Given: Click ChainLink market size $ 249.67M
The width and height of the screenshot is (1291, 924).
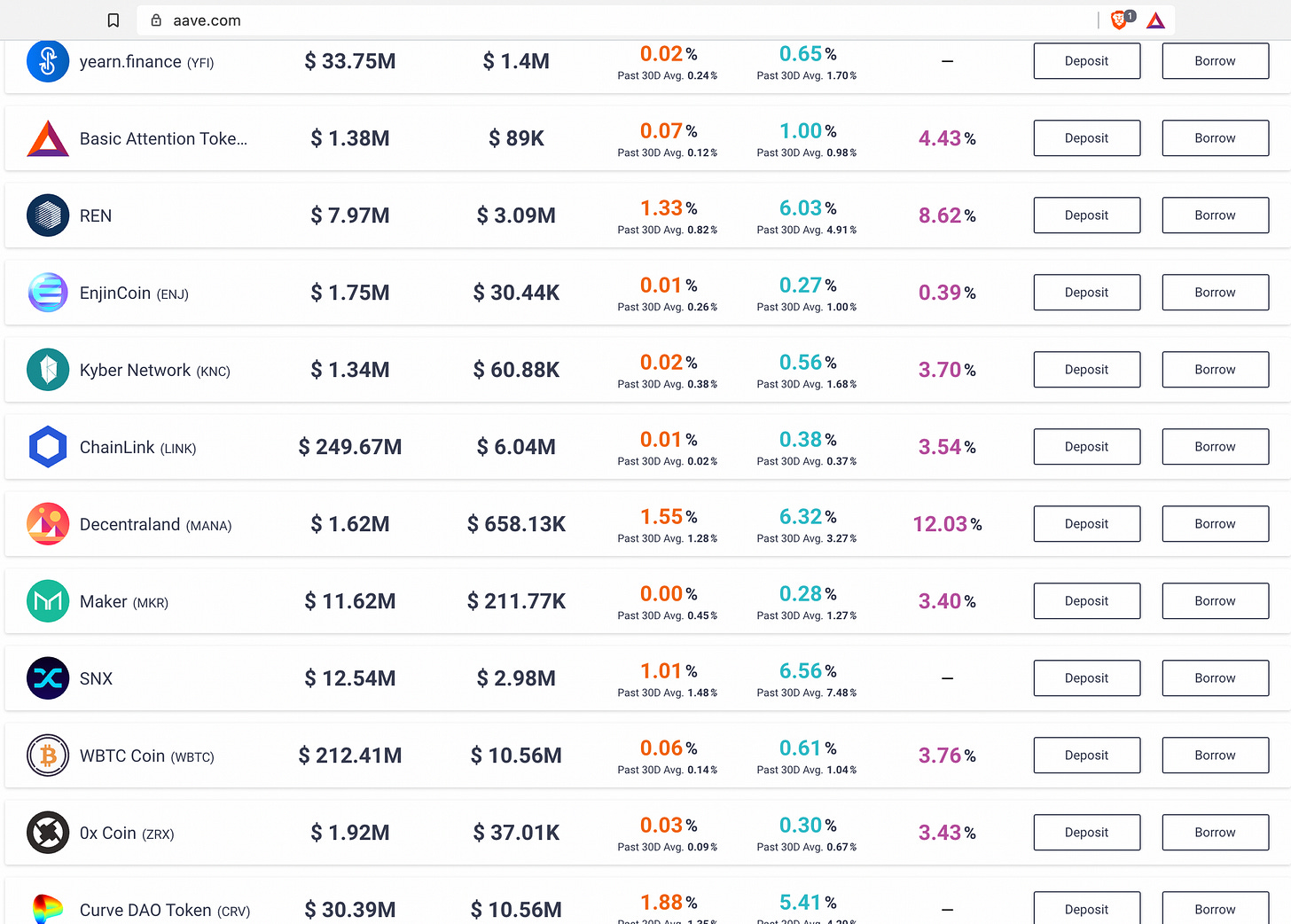Looking at the screenshot, I should [x=350, y=447].
